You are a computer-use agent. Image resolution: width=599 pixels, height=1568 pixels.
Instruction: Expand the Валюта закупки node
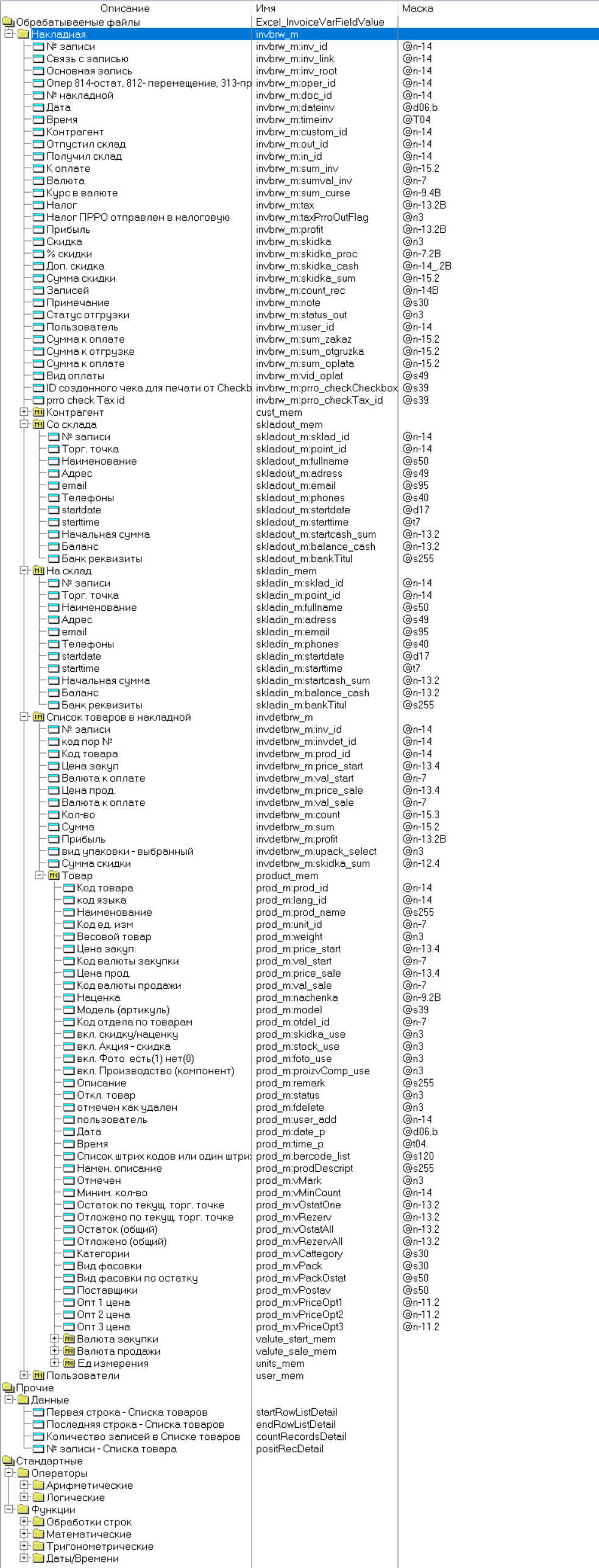tap(54, 1339)
